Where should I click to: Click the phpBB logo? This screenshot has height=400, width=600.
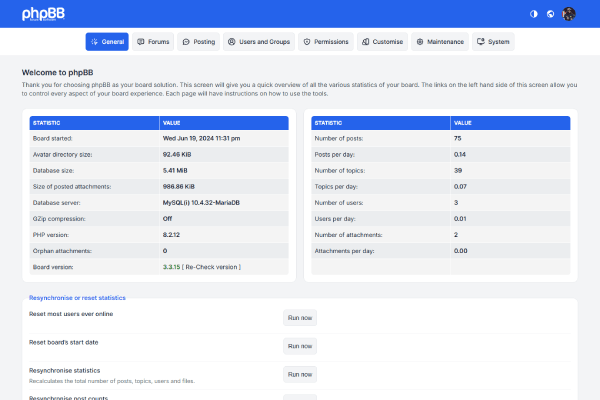coord(43,14)
